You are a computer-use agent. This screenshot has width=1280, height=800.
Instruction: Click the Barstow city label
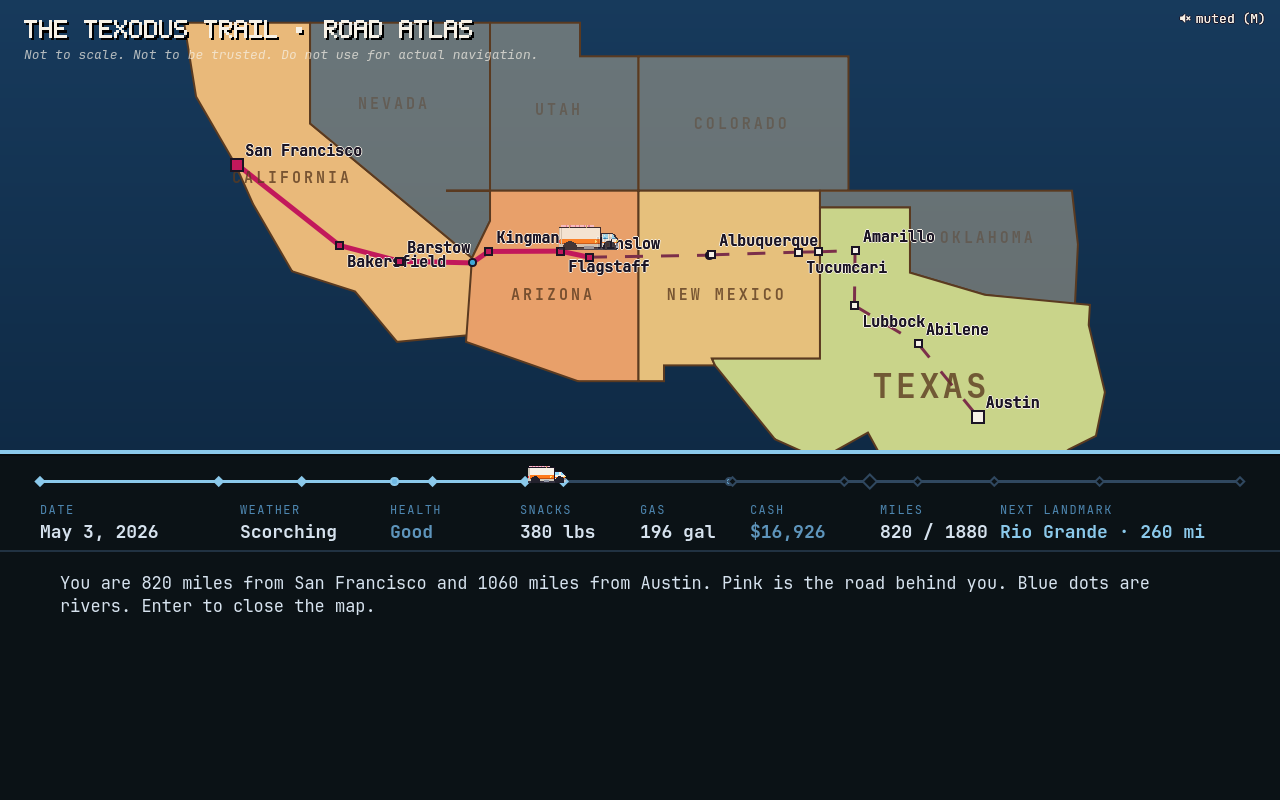click(438, 247)
